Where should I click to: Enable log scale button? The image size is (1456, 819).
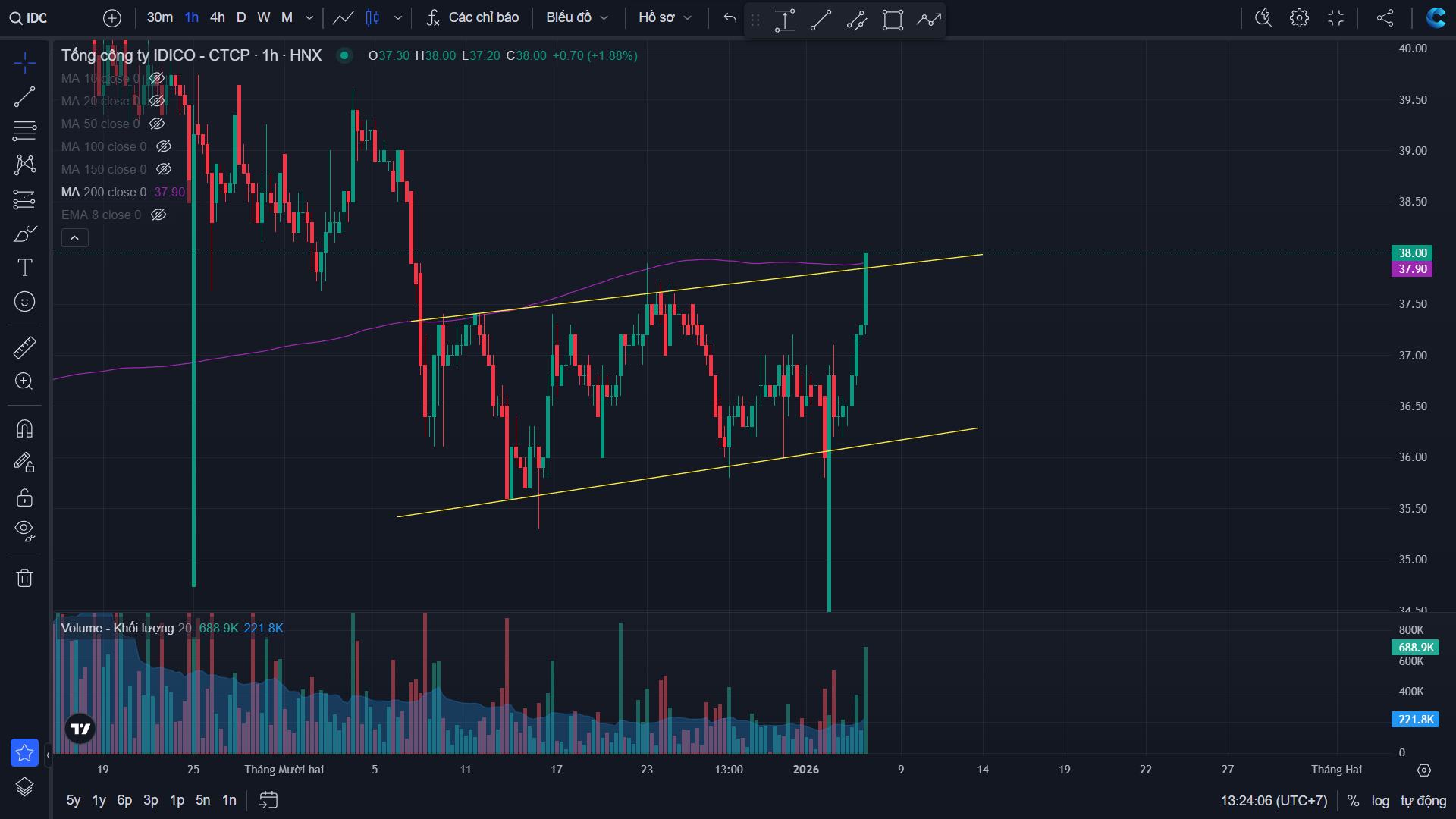1380,801
